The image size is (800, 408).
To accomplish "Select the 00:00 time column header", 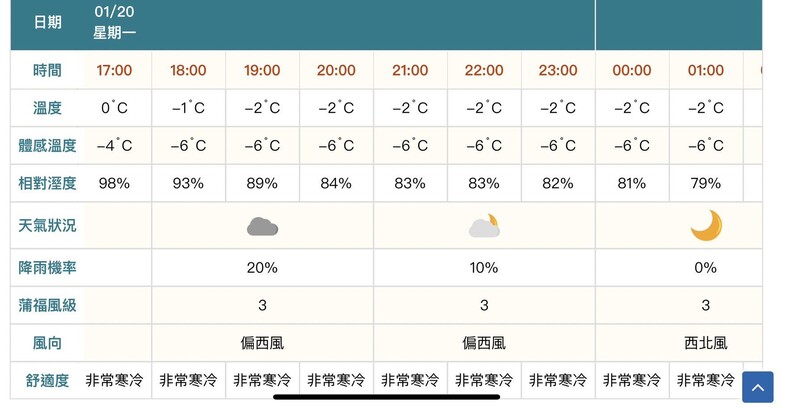I will [632, 70].
